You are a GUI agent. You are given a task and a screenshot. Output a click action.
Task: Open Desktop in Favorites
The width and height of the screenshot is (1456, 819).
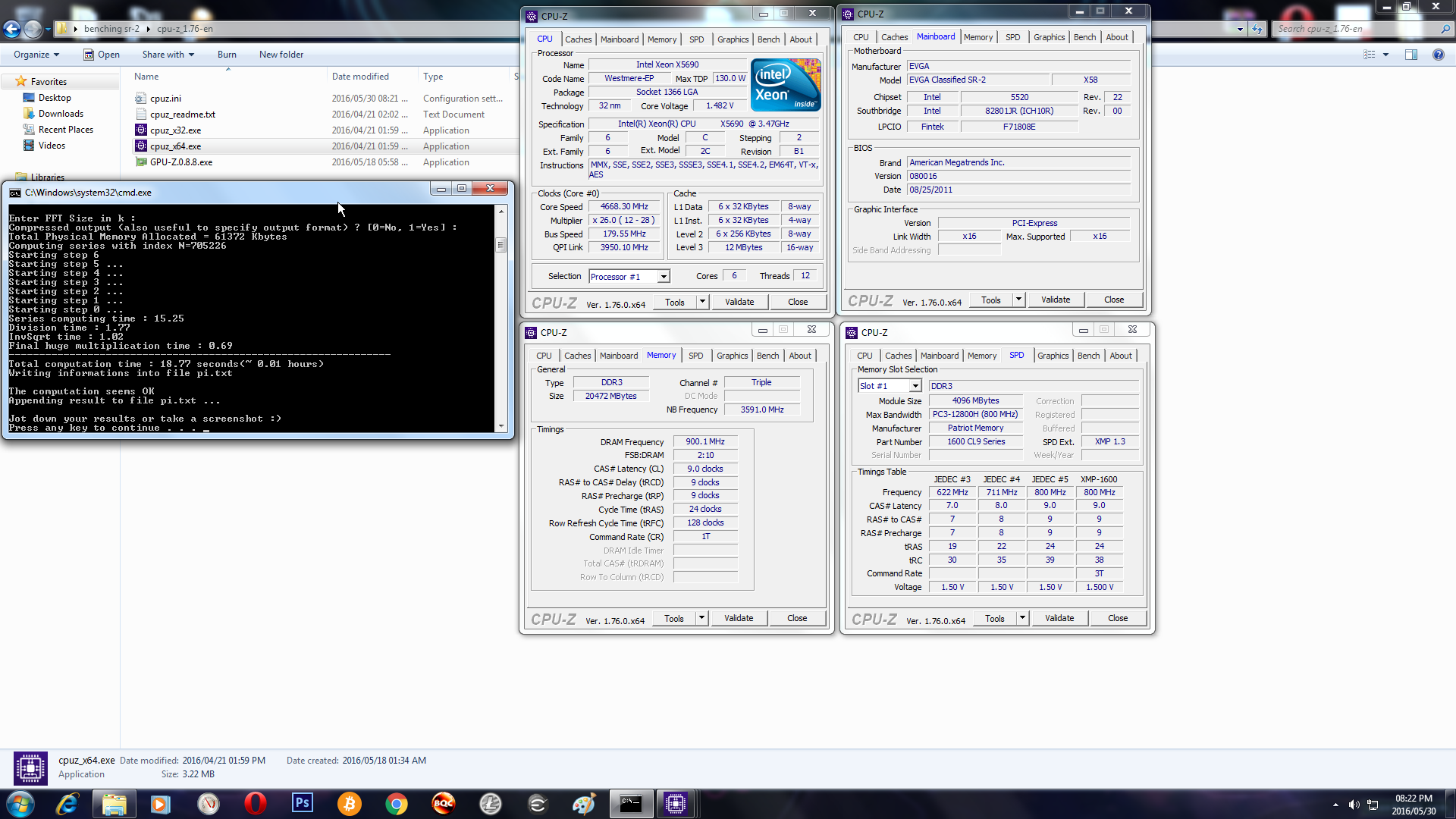click(x=55, y=98)
